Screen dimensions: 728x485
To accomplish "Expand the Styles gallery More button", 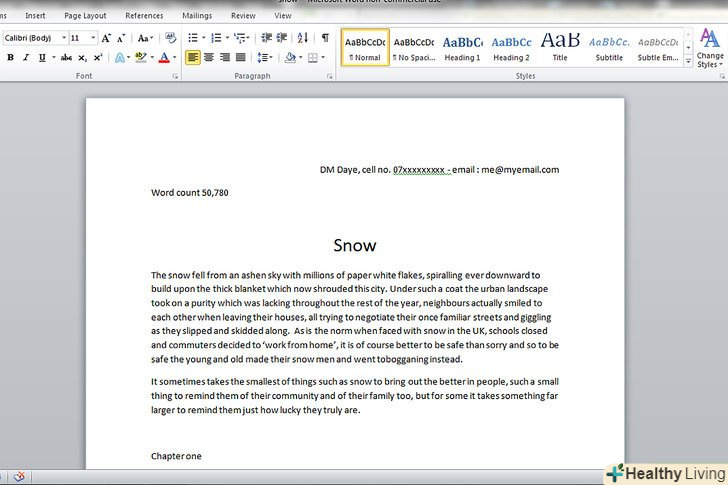I will click(x=688, y=61).
